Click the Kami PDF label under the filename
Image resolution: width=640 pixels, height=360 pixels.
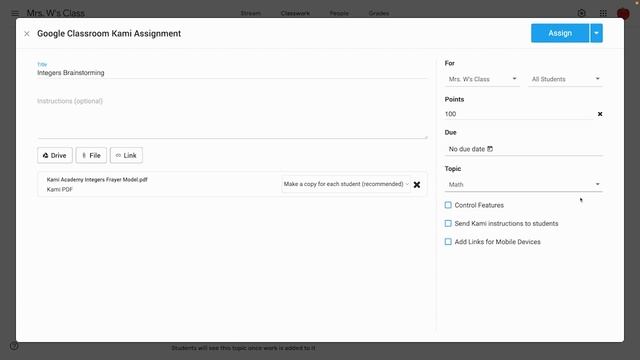60,189
